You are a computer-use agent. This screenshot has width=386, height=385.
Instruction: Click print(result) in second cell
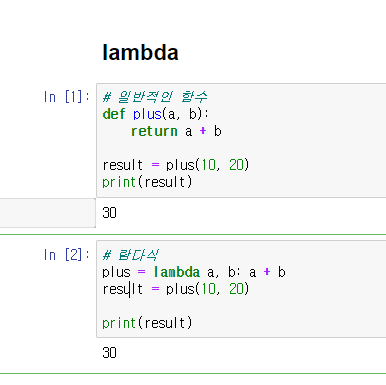147,323
